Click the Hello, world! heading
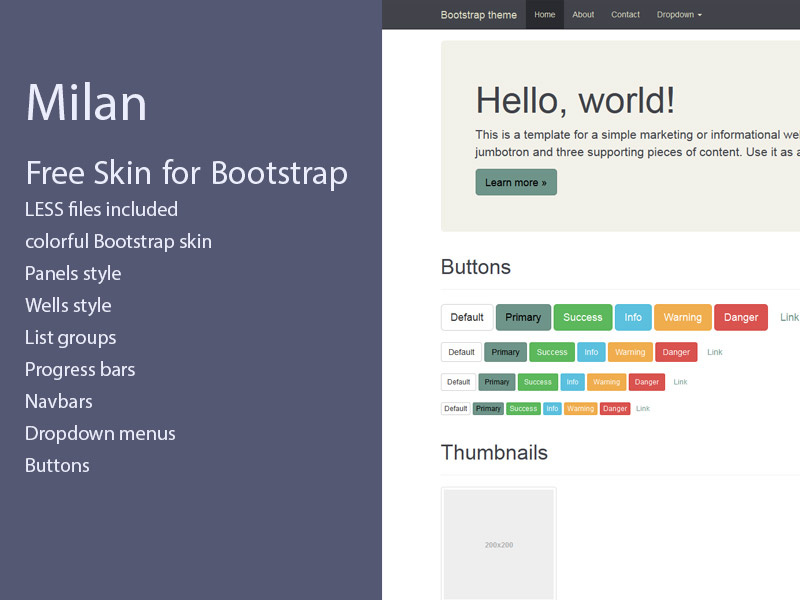The image size is (800, 600). [575, 100]
